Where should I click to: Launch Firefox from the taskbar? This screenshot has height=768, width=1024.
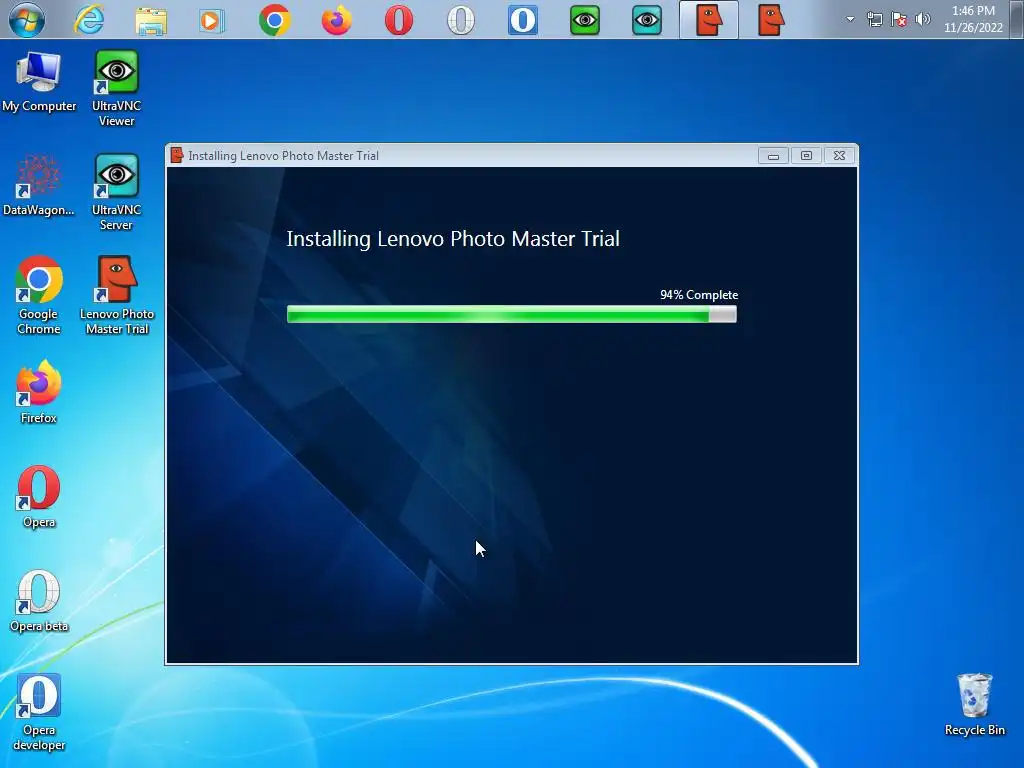(336, 20)
